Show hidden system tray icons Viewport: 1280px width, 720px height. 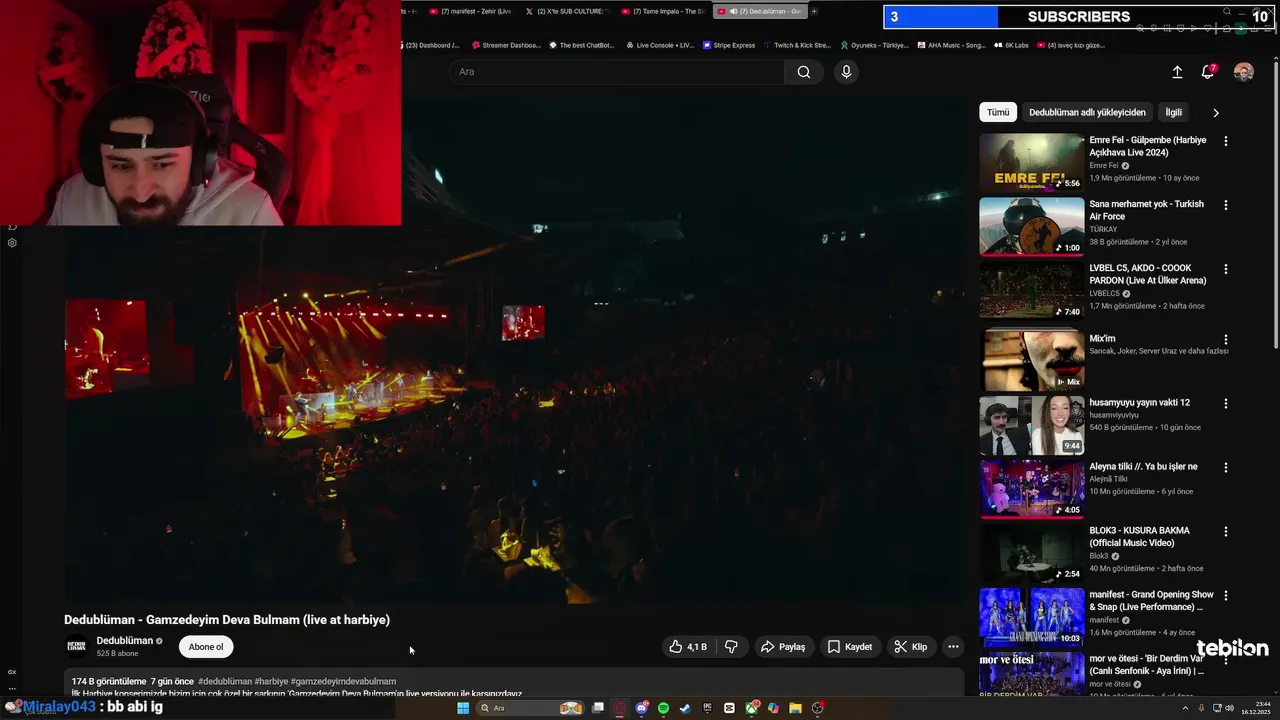(1185, 708)
